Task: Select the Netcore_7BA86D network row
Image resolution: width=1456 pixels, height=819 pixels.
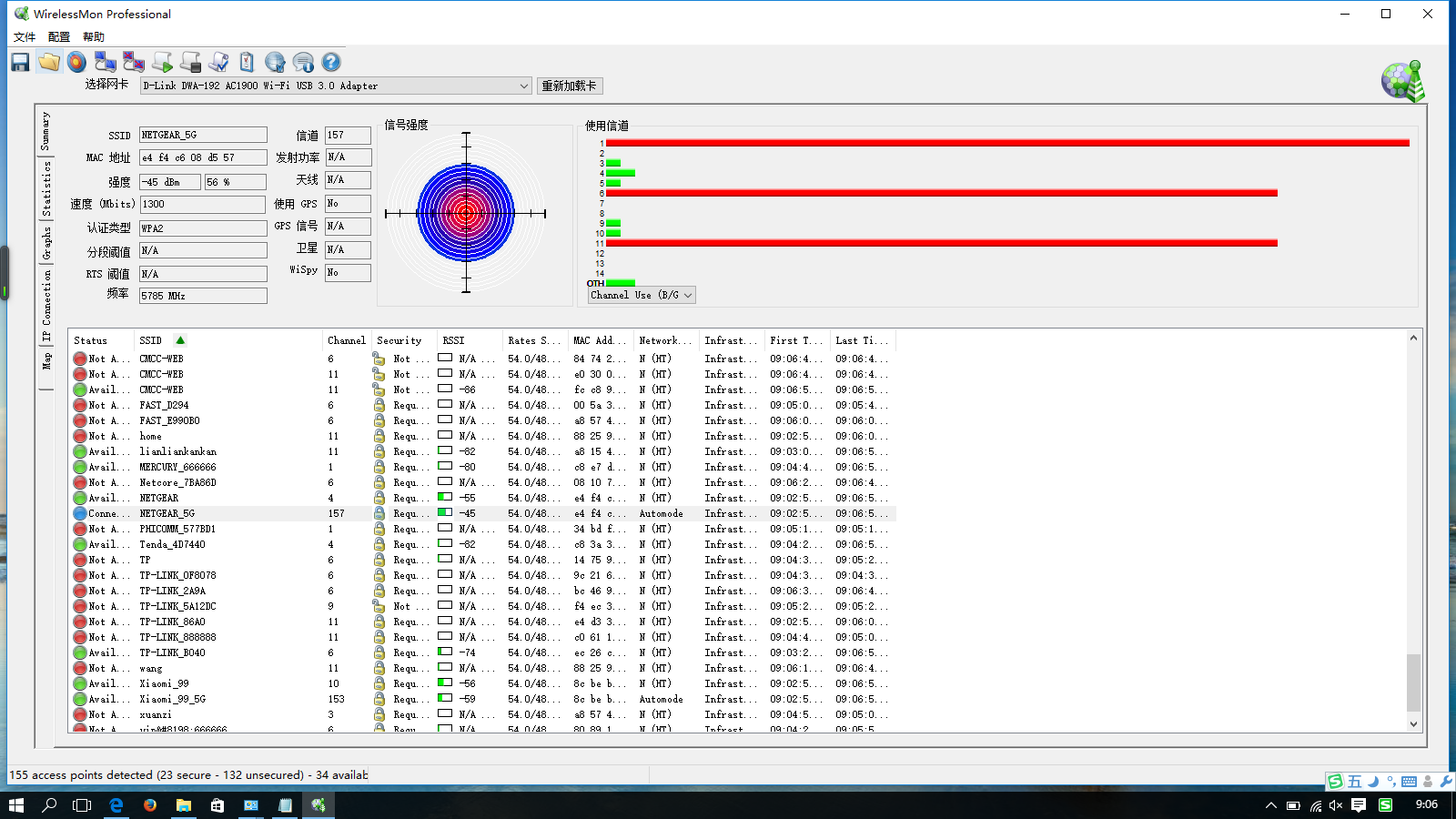Action: [482, 482]
